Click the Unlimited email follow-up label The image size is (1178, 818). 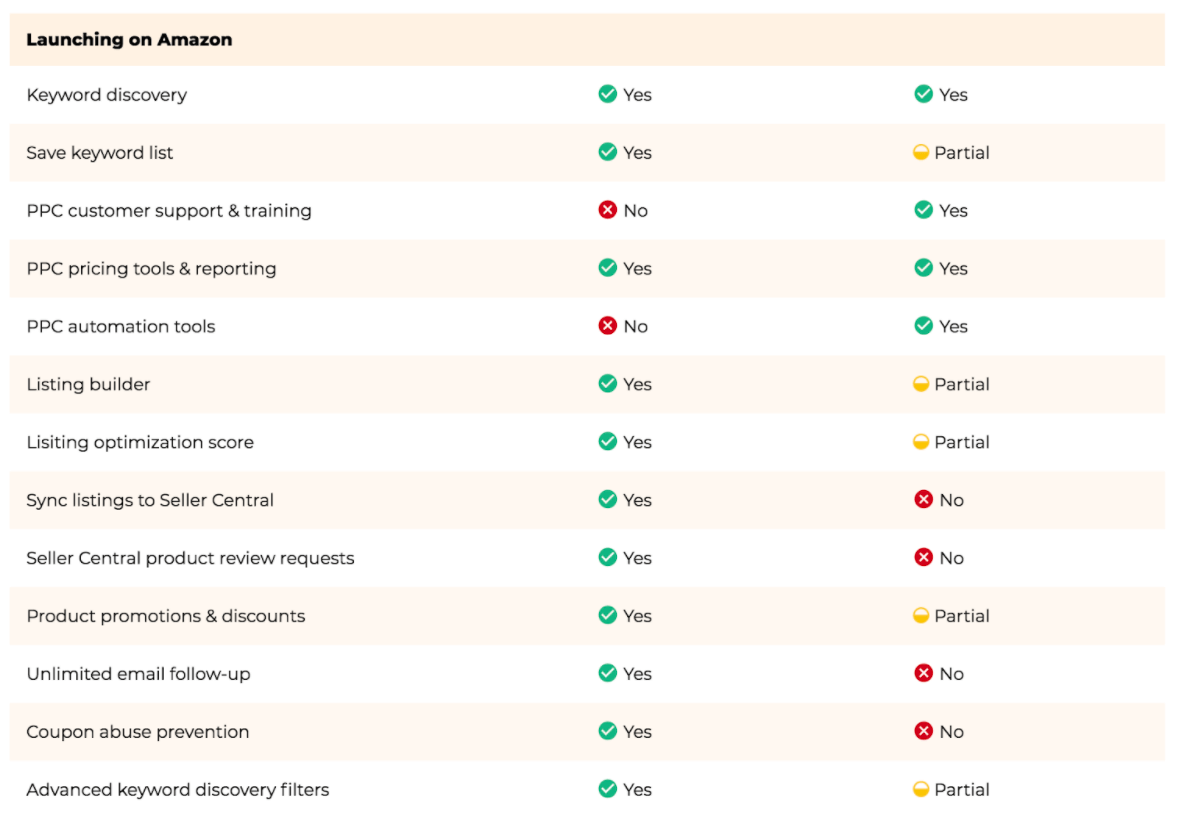(138, 674)
